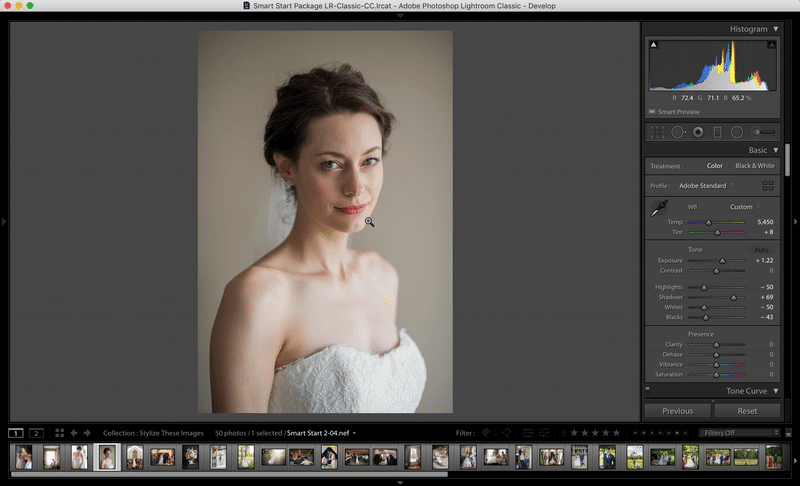Select the Color treatment option
This screenshot has width=800, height=486.
click(x=714, y=166)
